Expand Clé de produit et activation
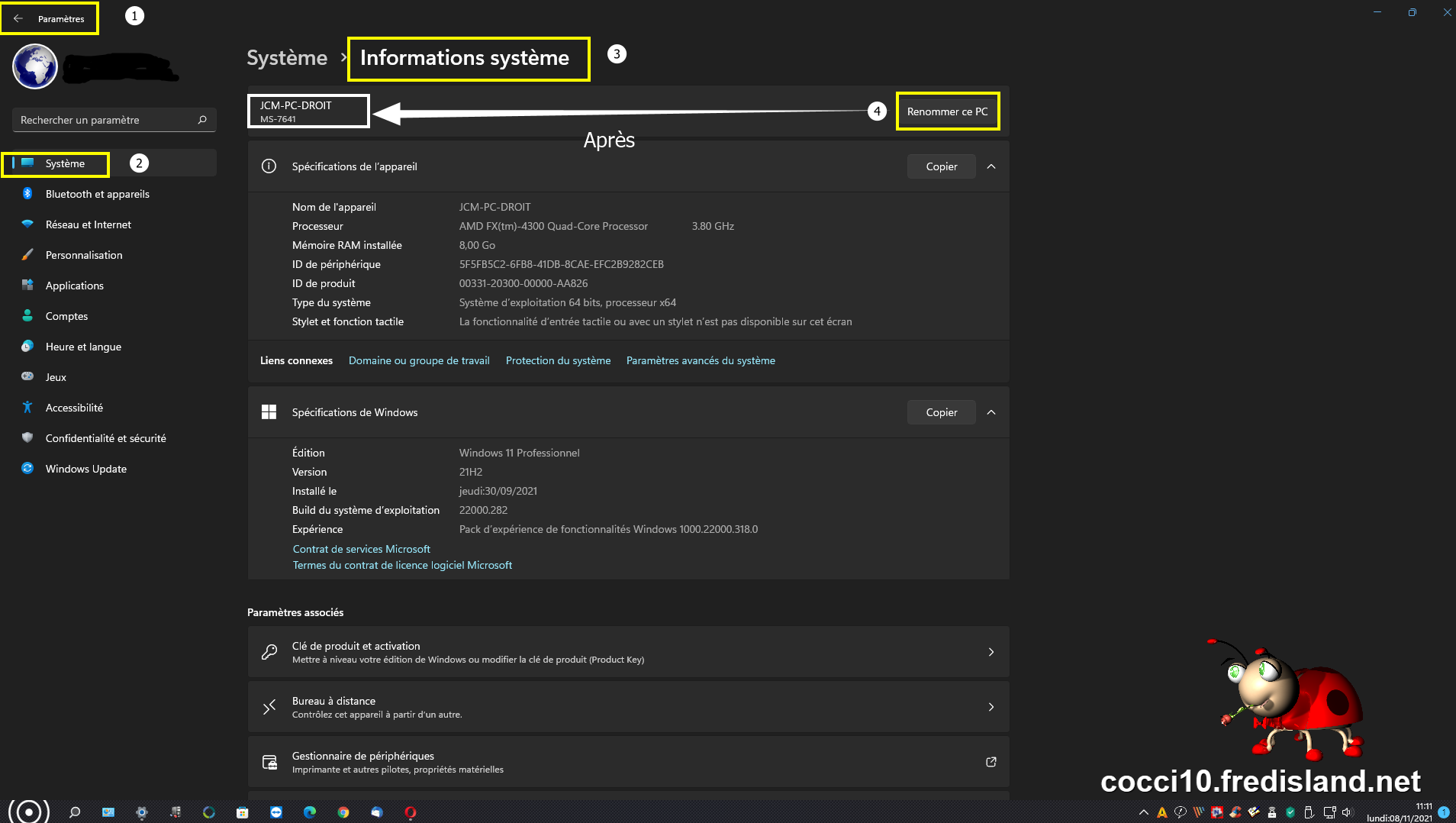The width and height of the screenshot is (1456, 823). tap(991, 652)
